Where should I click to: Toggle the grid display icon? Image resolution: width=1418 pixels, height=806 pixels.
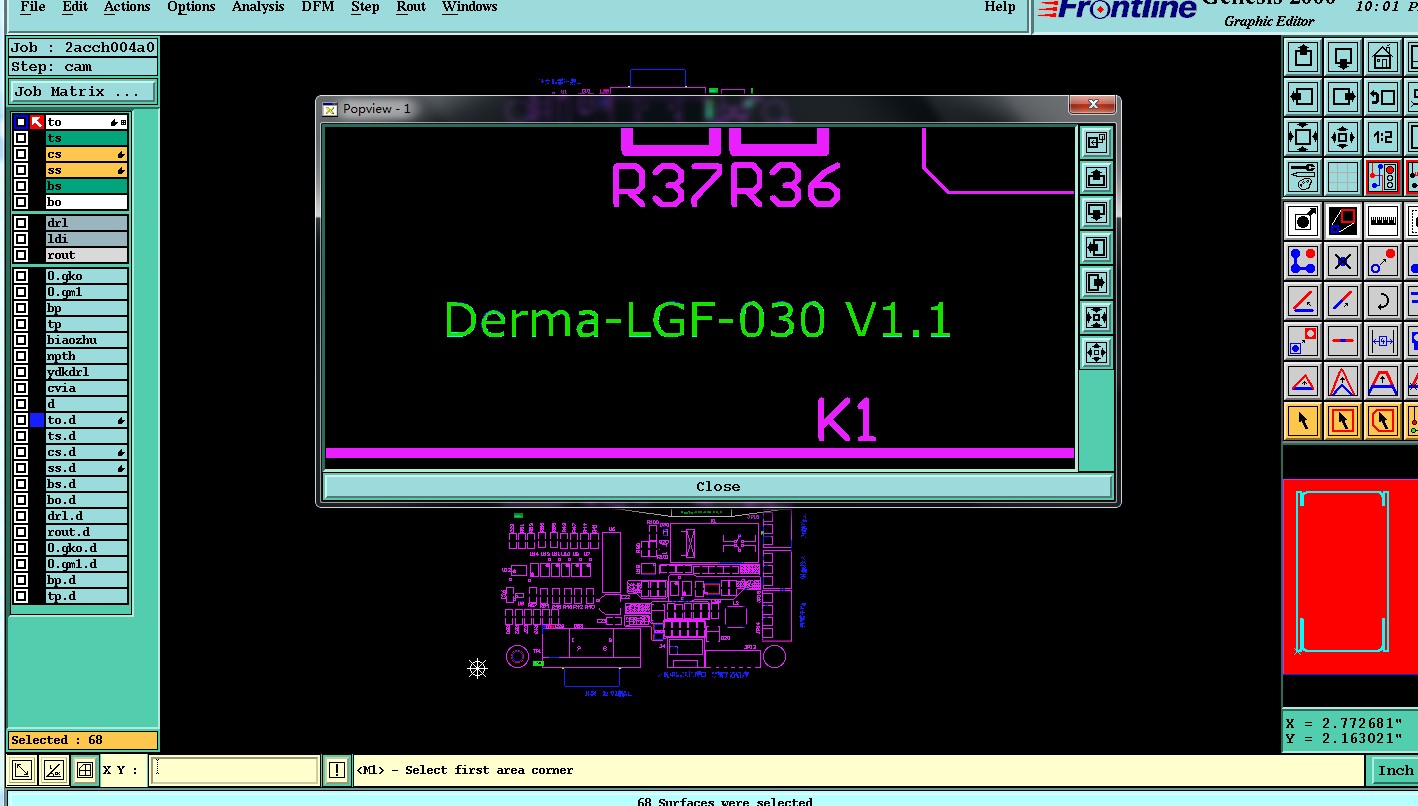(x=1343, y=177)
